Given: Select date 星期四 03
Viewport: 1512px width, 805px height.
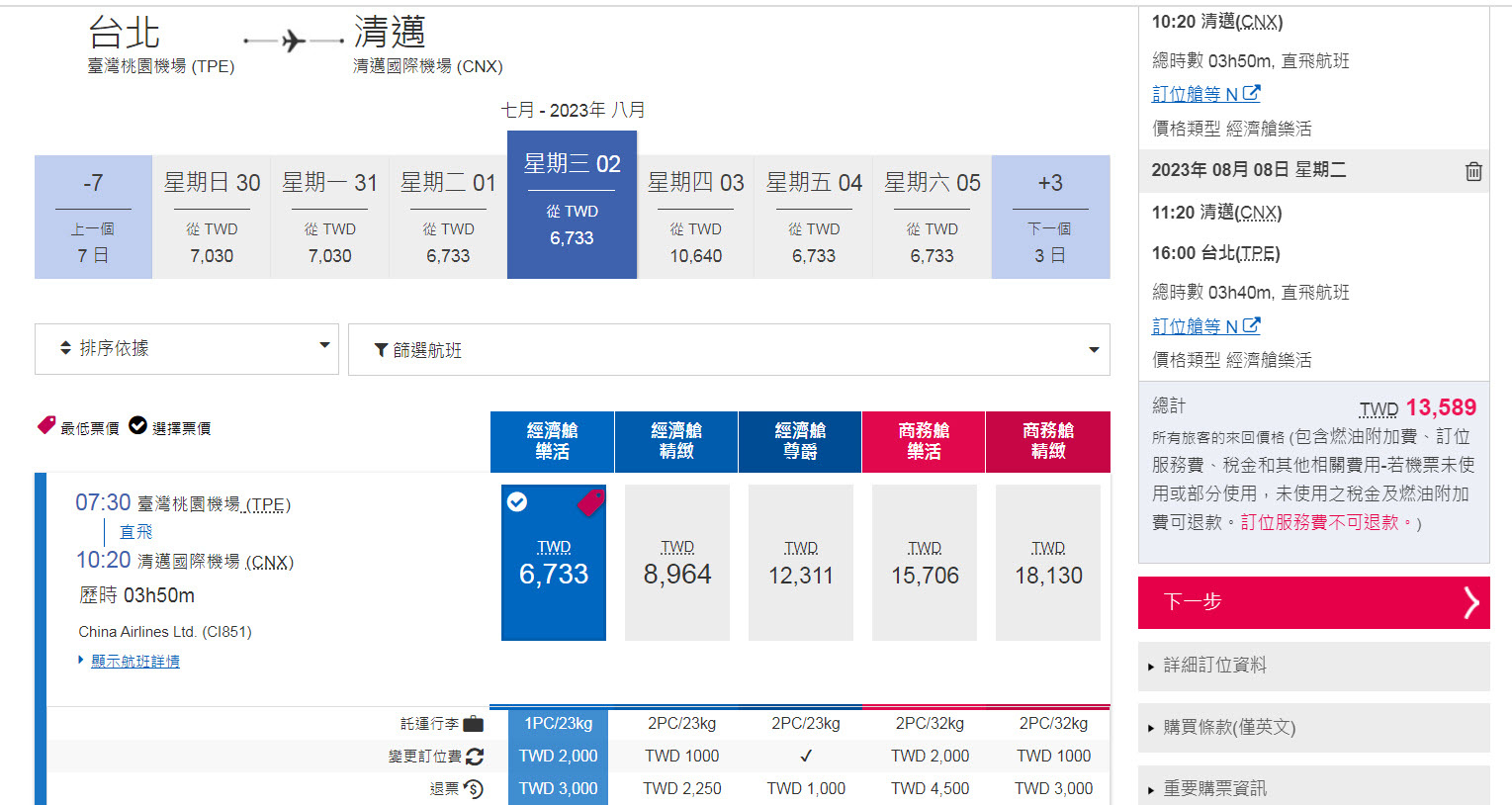Looking at the screenshot, I should tap(696, 217).
